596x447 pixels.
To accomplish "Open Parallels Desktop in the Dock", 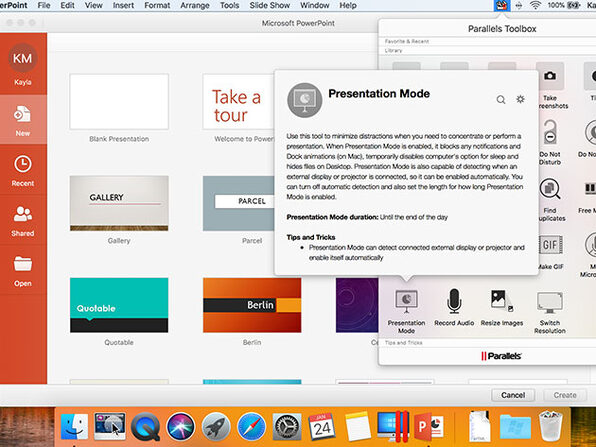I will [x=393, y=426].
